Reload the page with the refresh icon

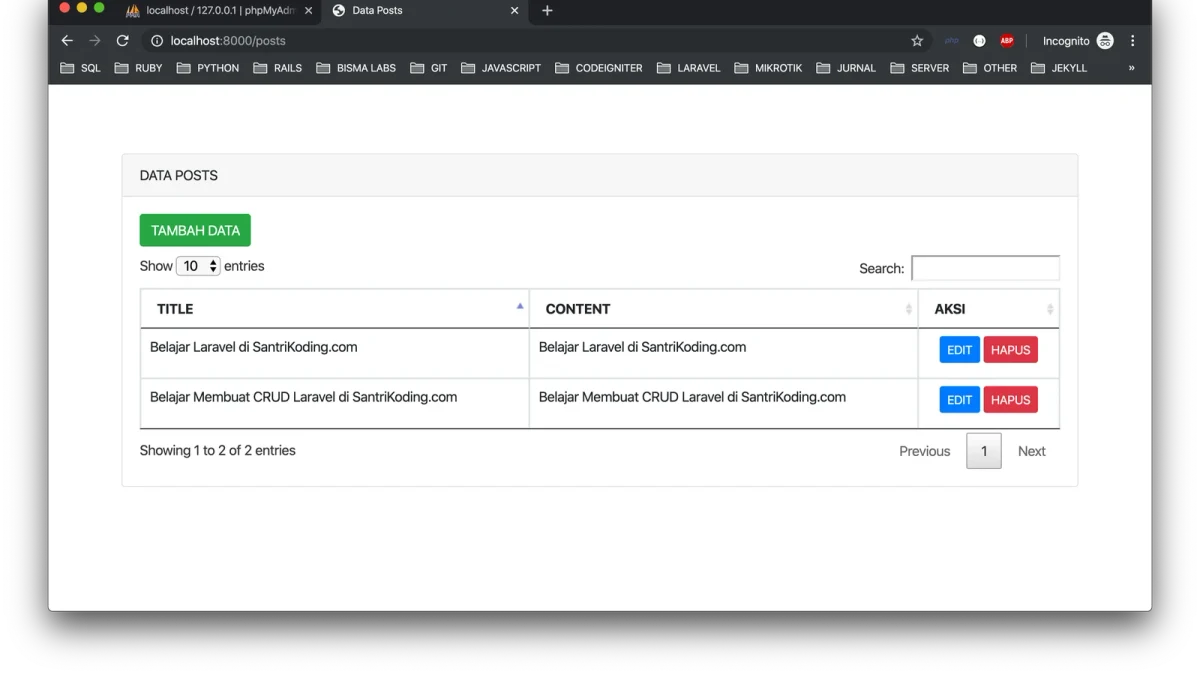click(123, 41)
